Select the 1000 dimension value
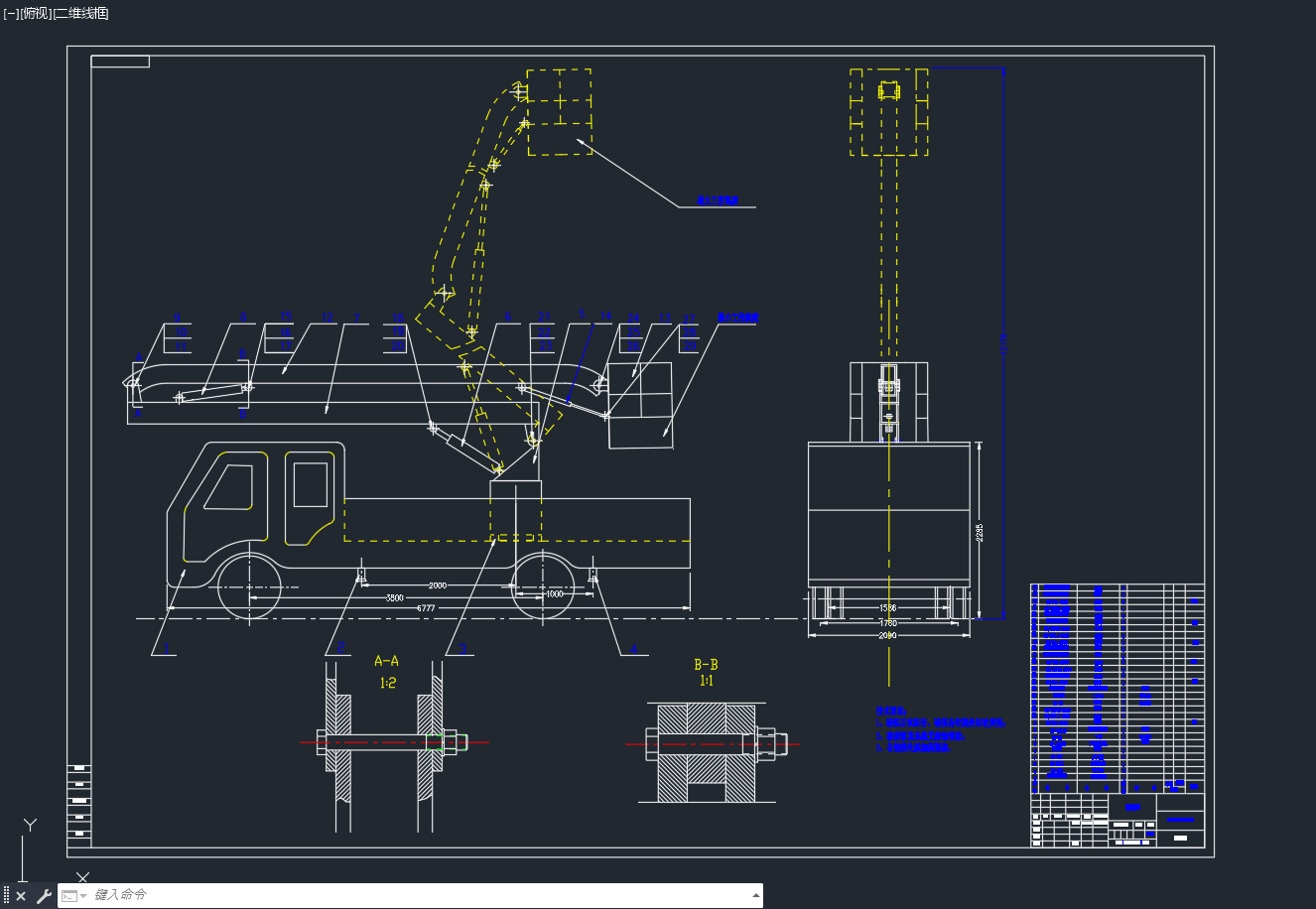The height and width of the screenshot is (909, 1316). 554,593
